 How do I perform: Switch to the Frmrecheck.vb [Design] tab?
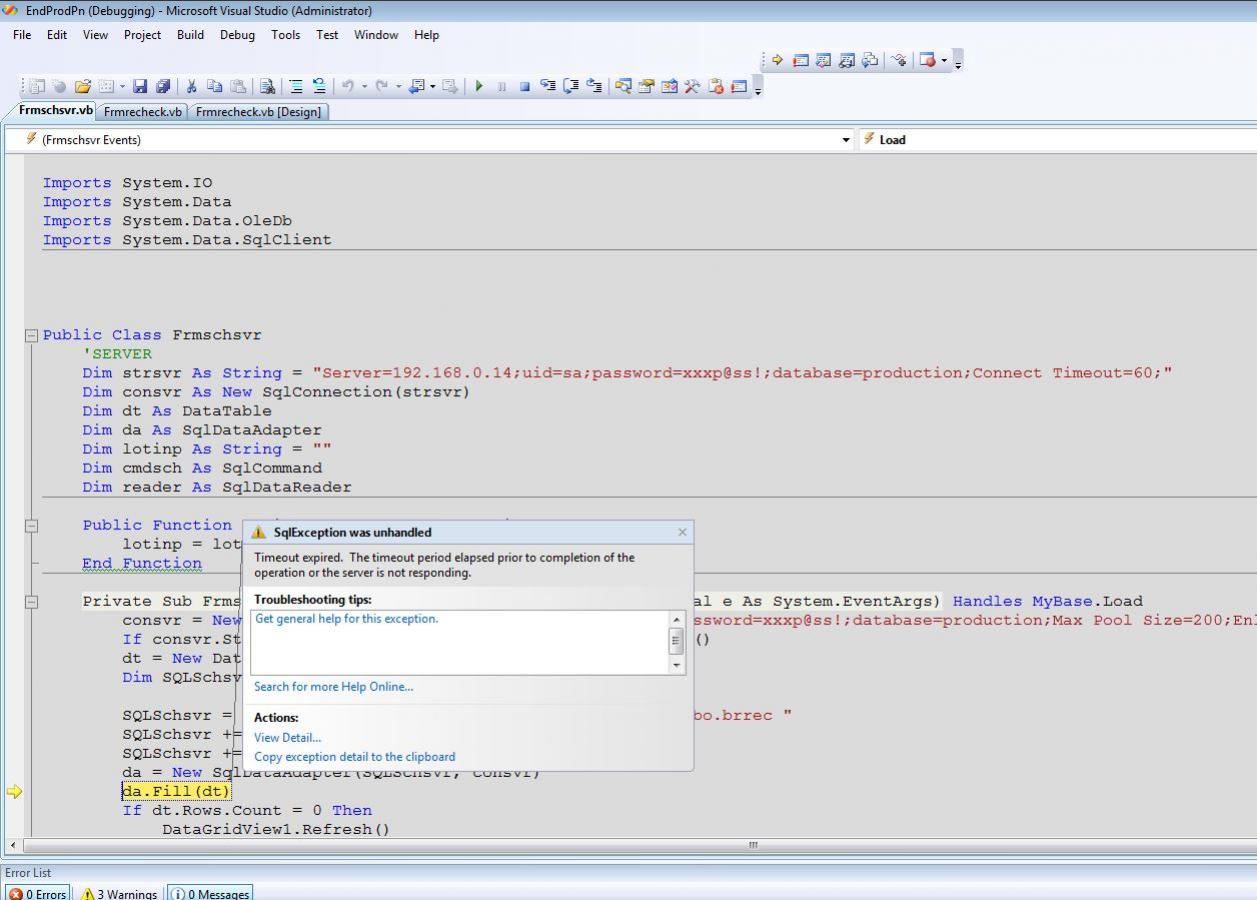pos(258,112)
